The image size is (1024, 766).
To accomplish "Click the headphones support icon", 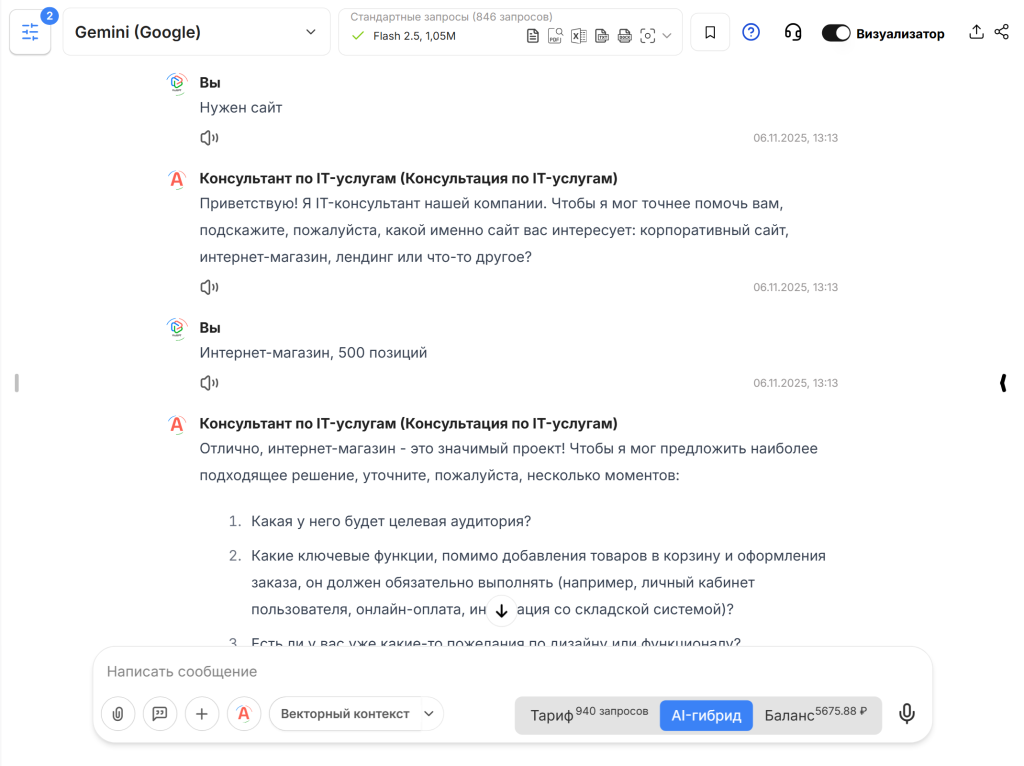I will click(792, 32).
